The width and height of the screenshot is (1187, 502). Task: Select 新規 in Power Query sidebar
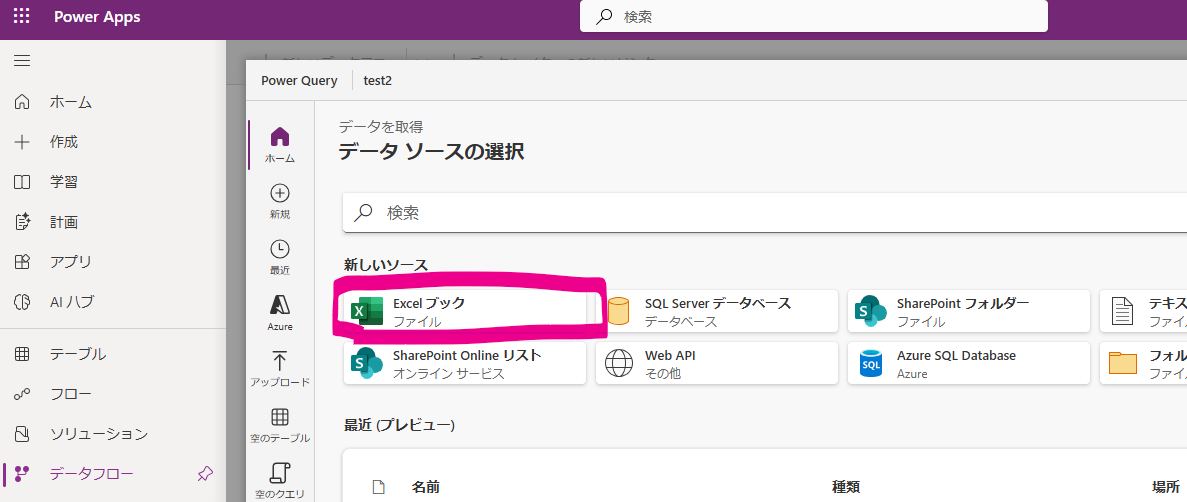(x=280, y=201)
